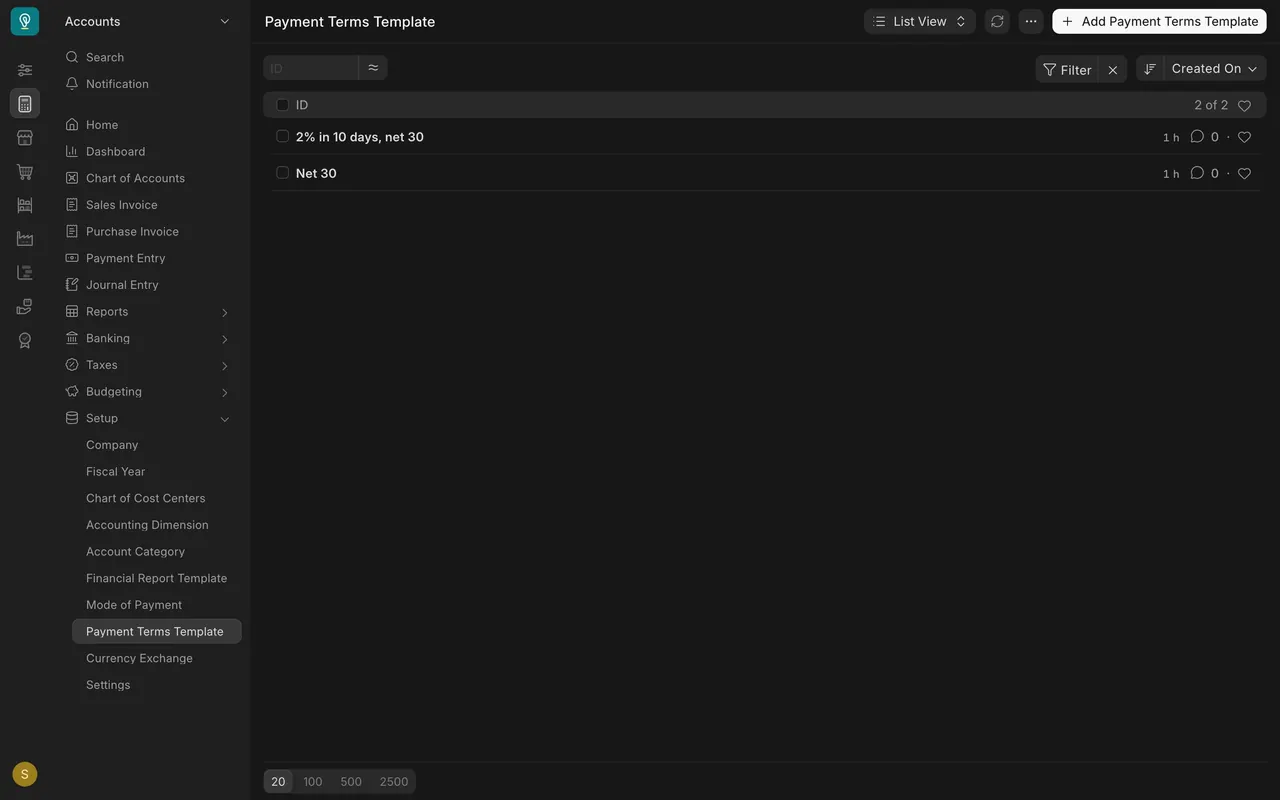Tick the select-all checkbox next to ID header
The height and width of the screenshot is (800, 1280).
[x=282, y=105]
